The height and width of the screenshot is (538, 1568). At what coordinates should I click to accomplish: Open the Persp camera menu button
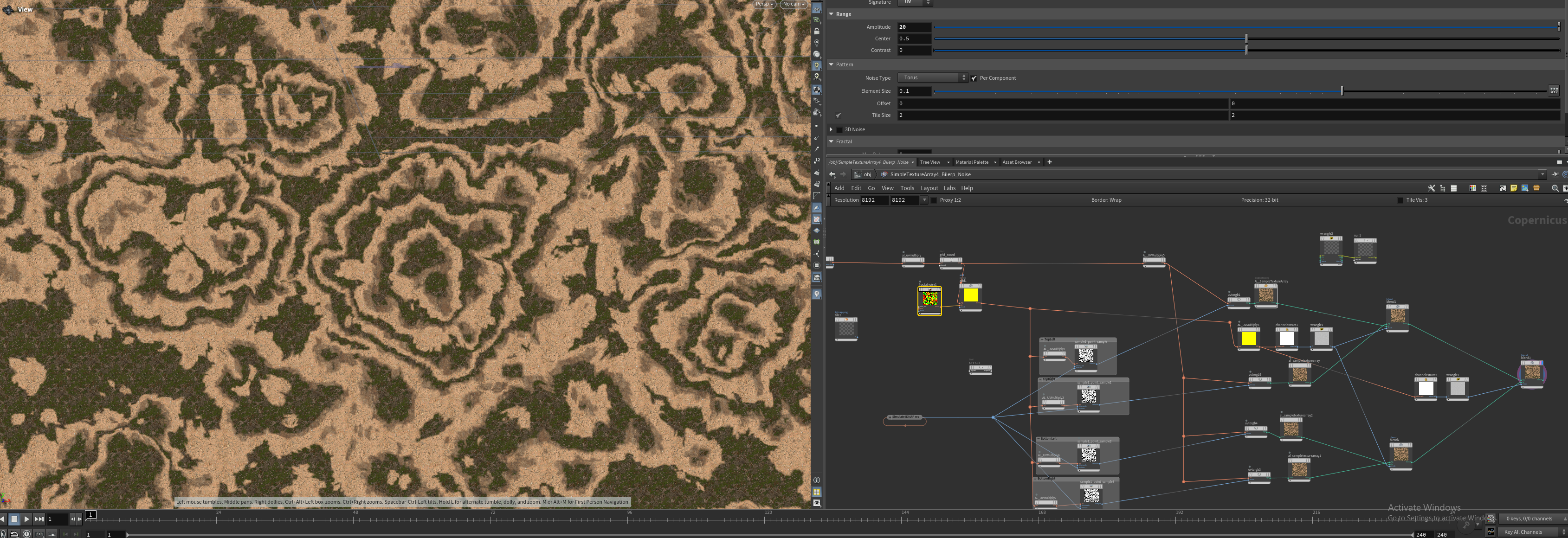(x=764, y=4)
